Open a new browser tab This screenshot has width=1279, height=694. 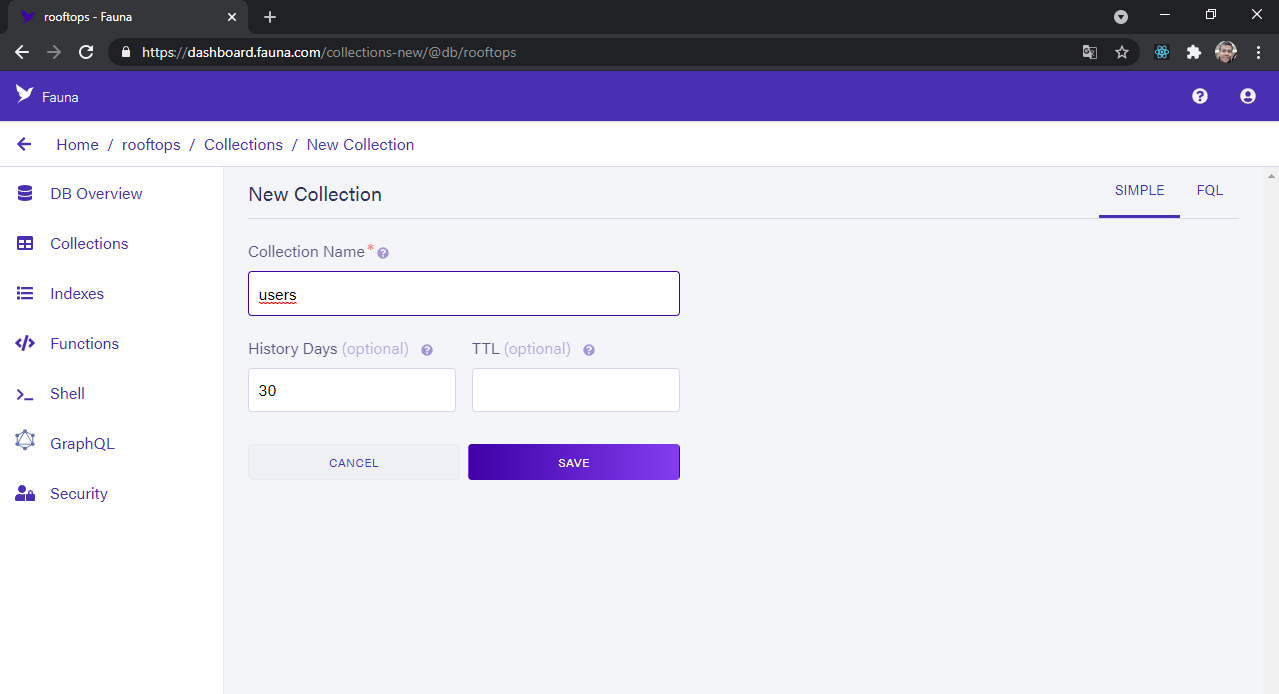click(270, 17)
